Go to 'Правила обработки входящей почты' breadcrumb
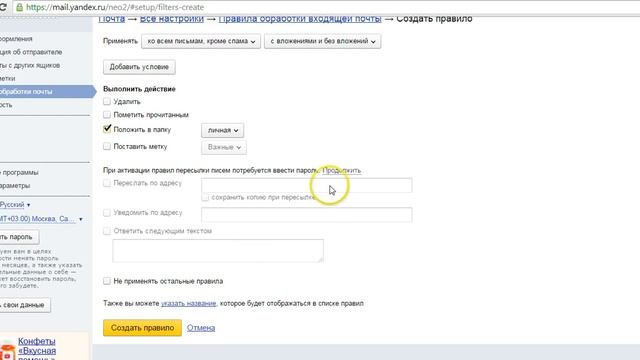Screen dimensions: 640x360 point(300,19)
